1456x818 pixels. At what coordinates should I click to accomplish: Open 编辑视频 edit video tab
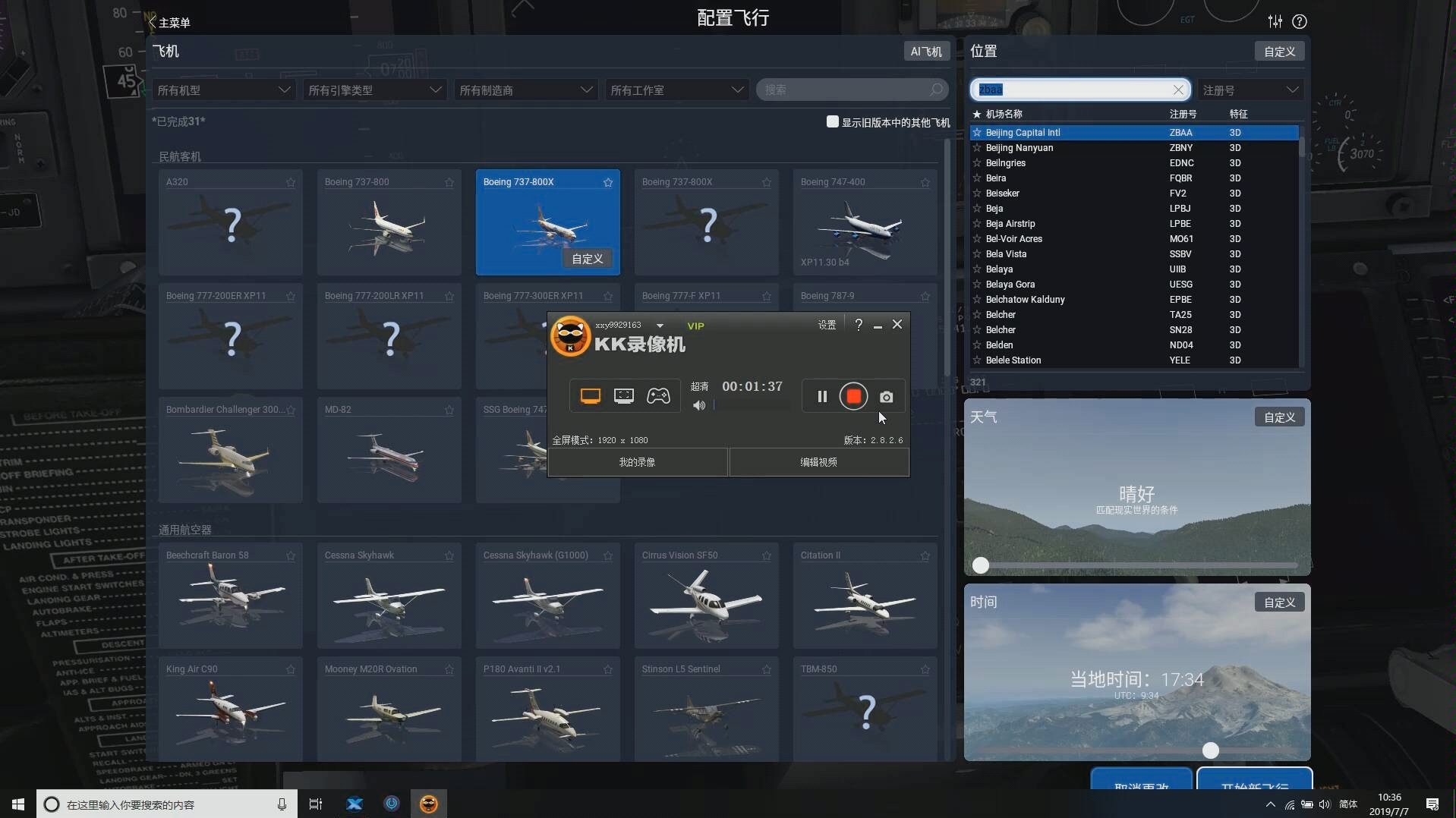click(819, 462)
